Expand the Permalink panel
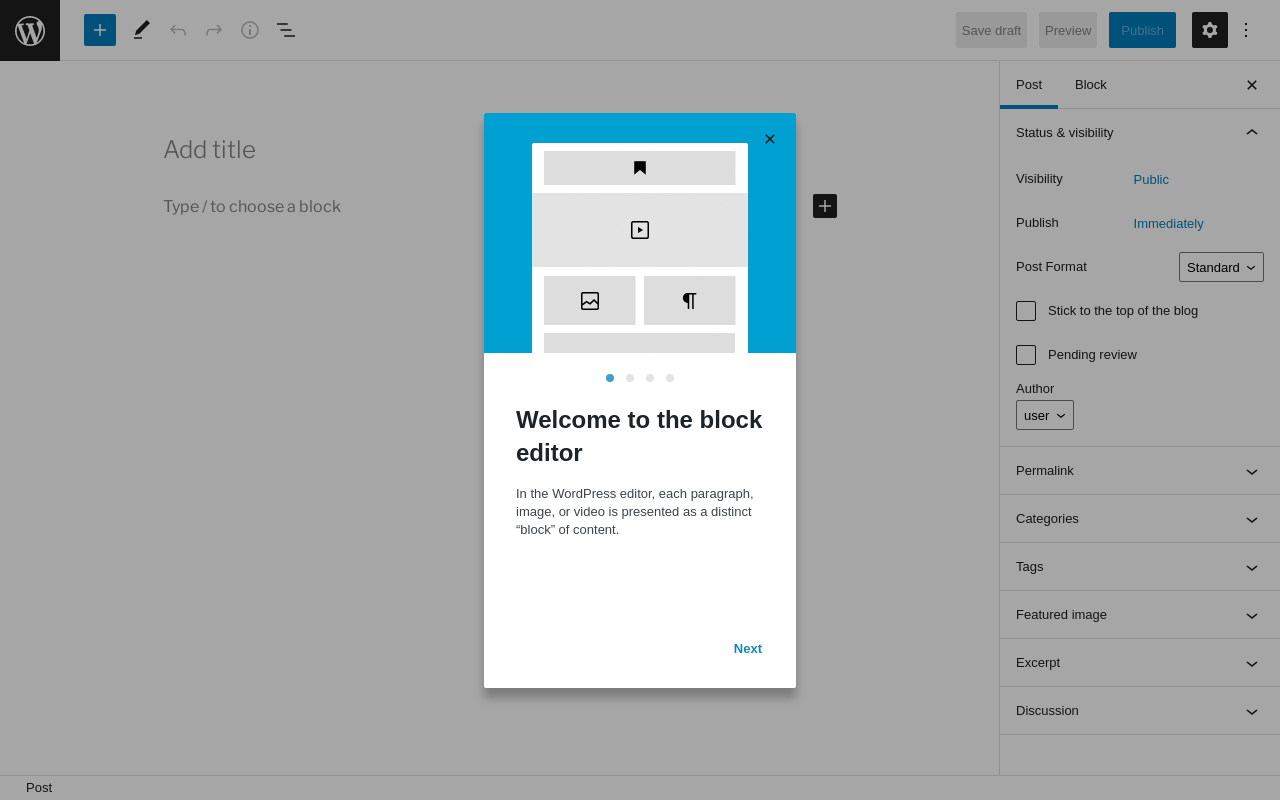Screen dimensions: 1280x800 (1140, 471)
